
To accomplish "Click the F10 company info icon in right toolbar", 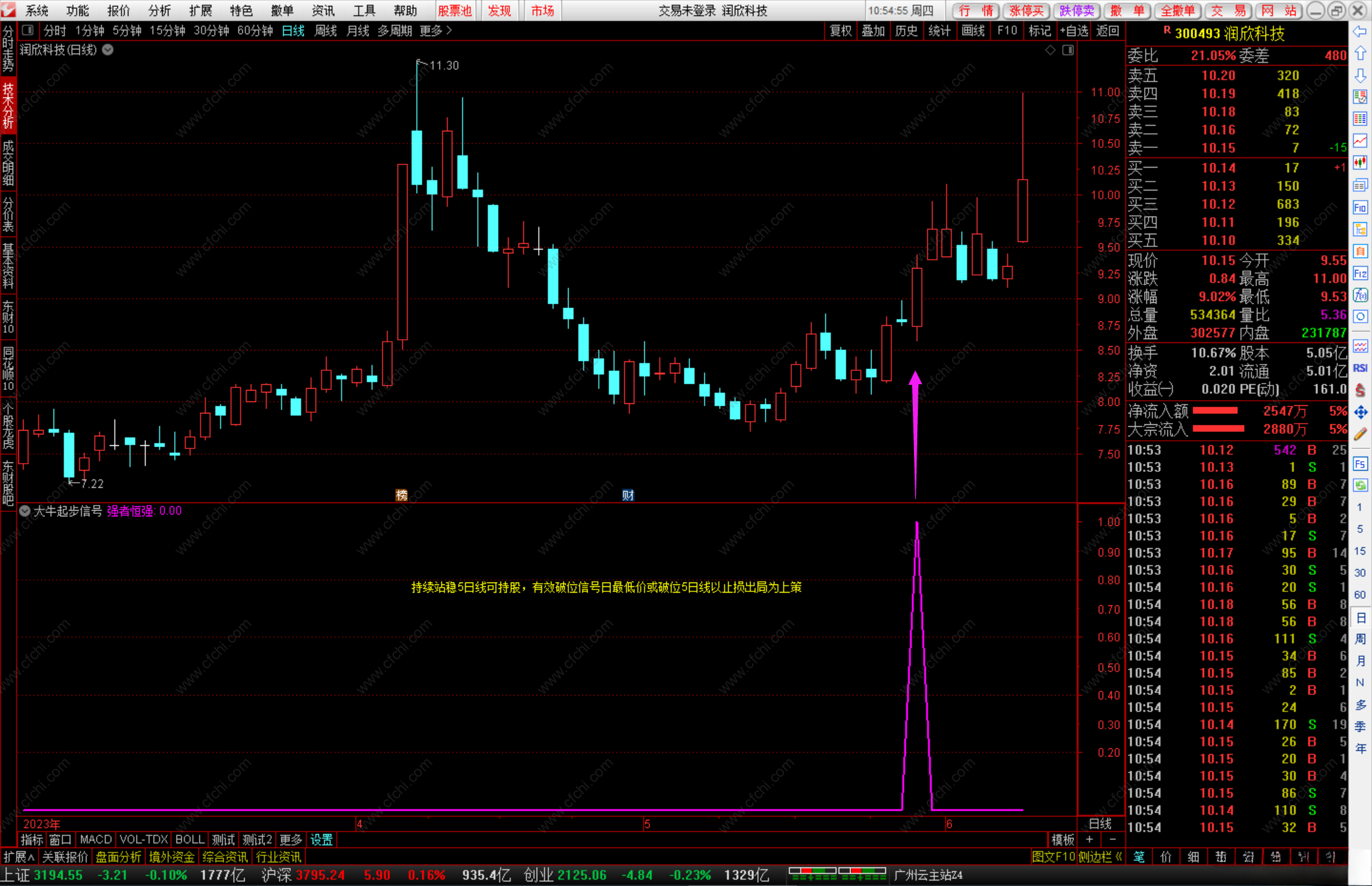I will click(x=1360, y=207).
